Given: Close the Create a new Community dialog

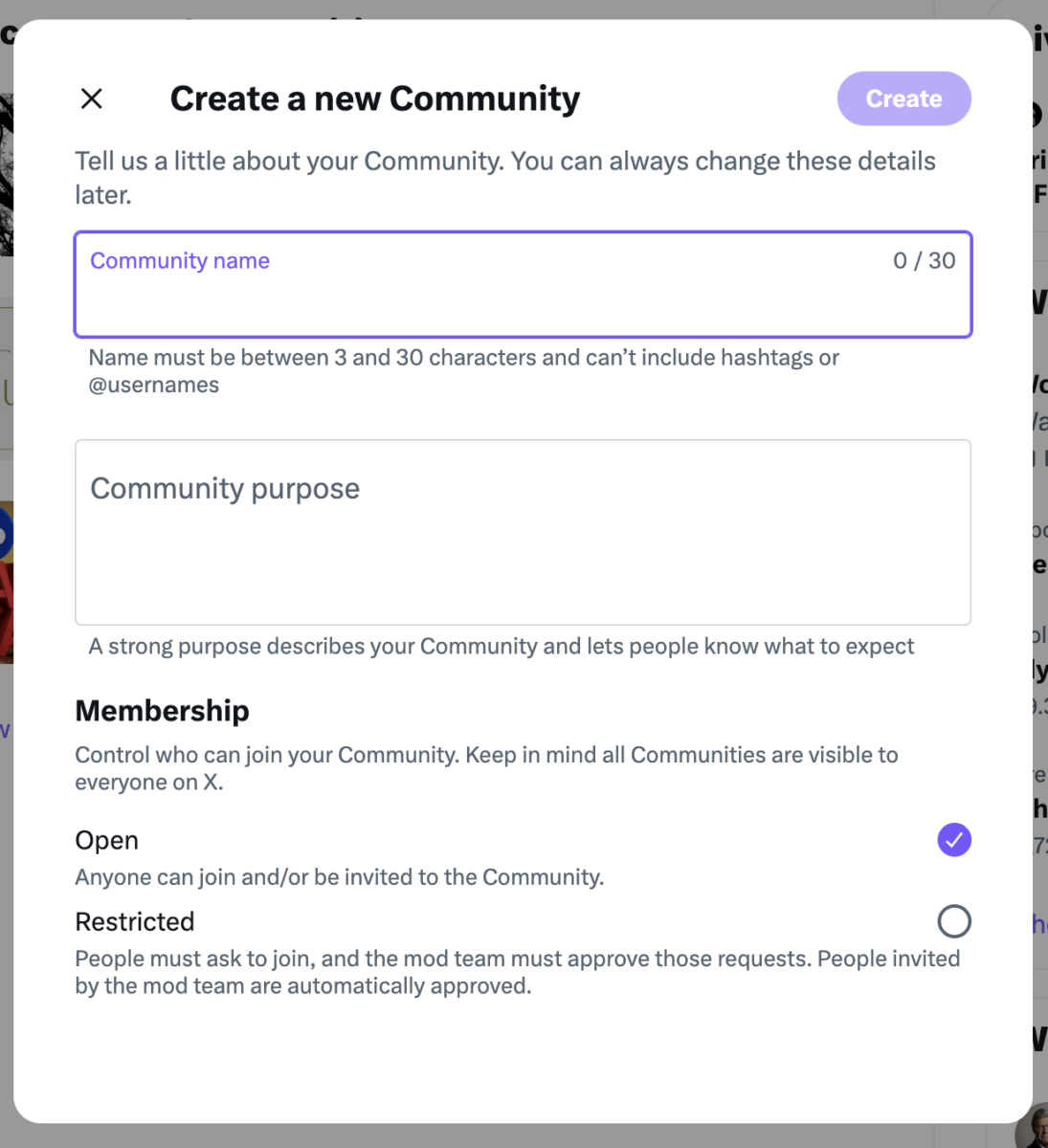Looking at the screenshot, I should (x=91, y=99).
